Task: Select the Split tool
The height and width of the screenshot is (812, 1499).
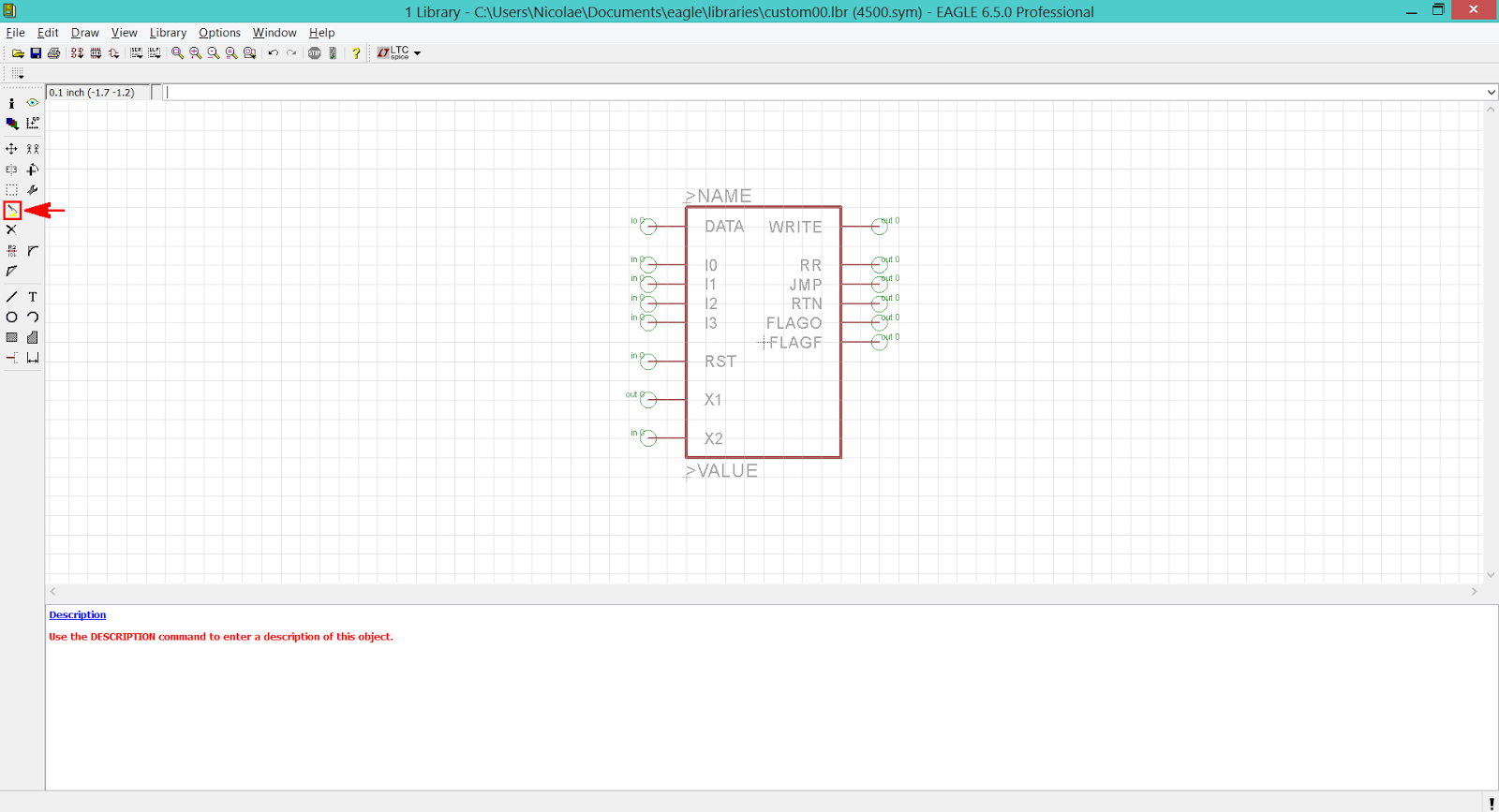Action: coord(11,271)
